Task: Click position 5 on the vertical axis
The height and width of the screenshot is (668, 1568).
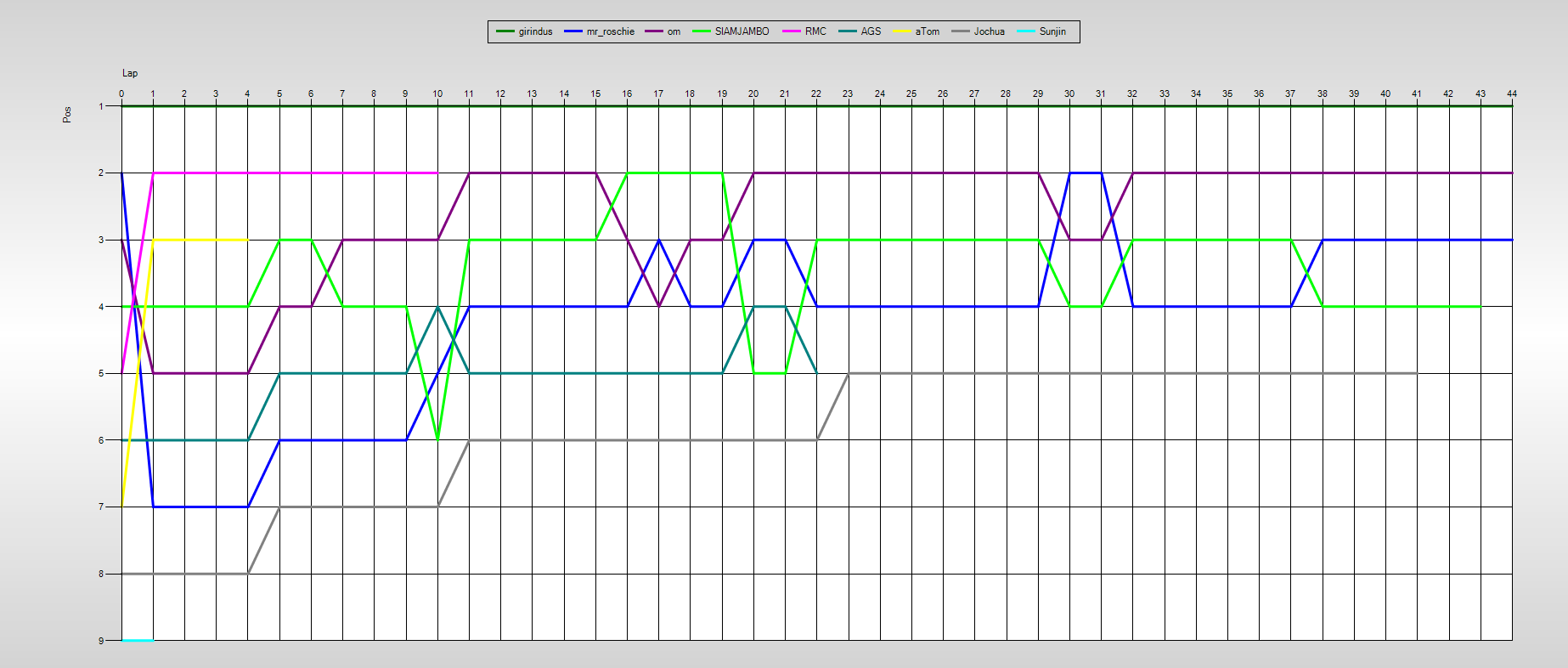Action: pos(101,373)
